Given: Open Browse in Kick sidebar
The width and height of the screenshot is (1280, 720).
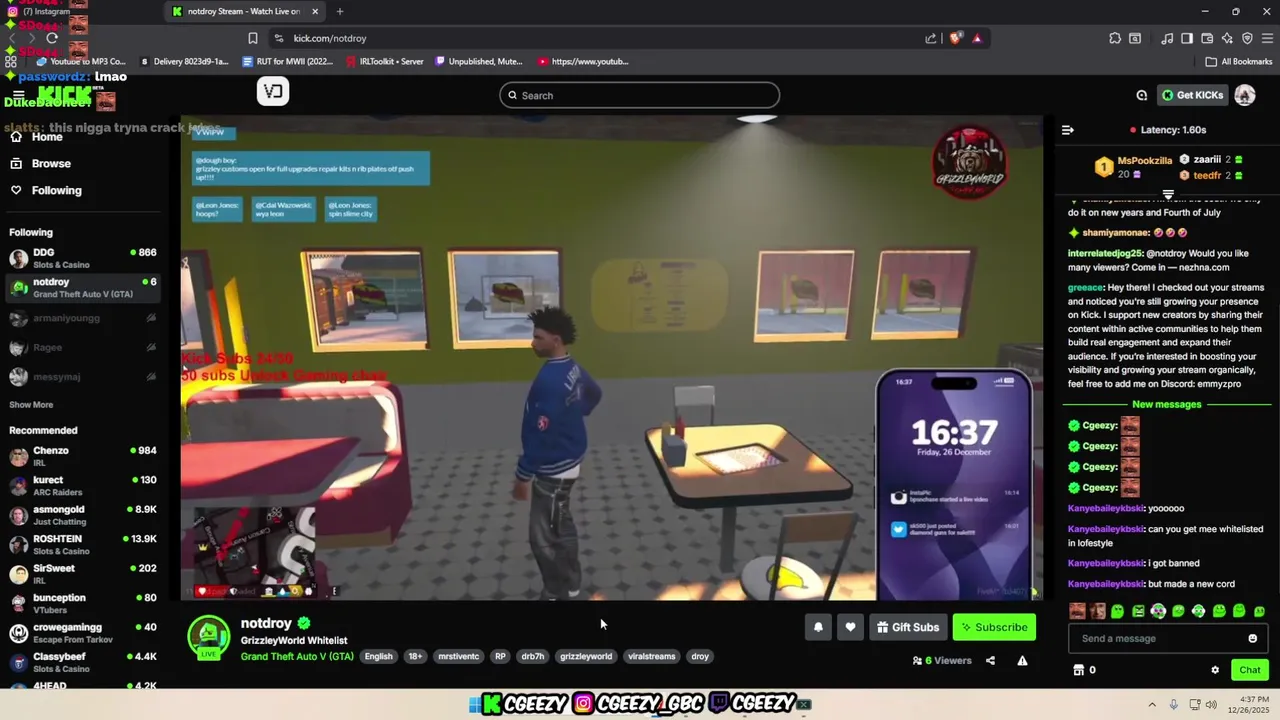Looking at the screenshot, I should click(x=41, y=163).
